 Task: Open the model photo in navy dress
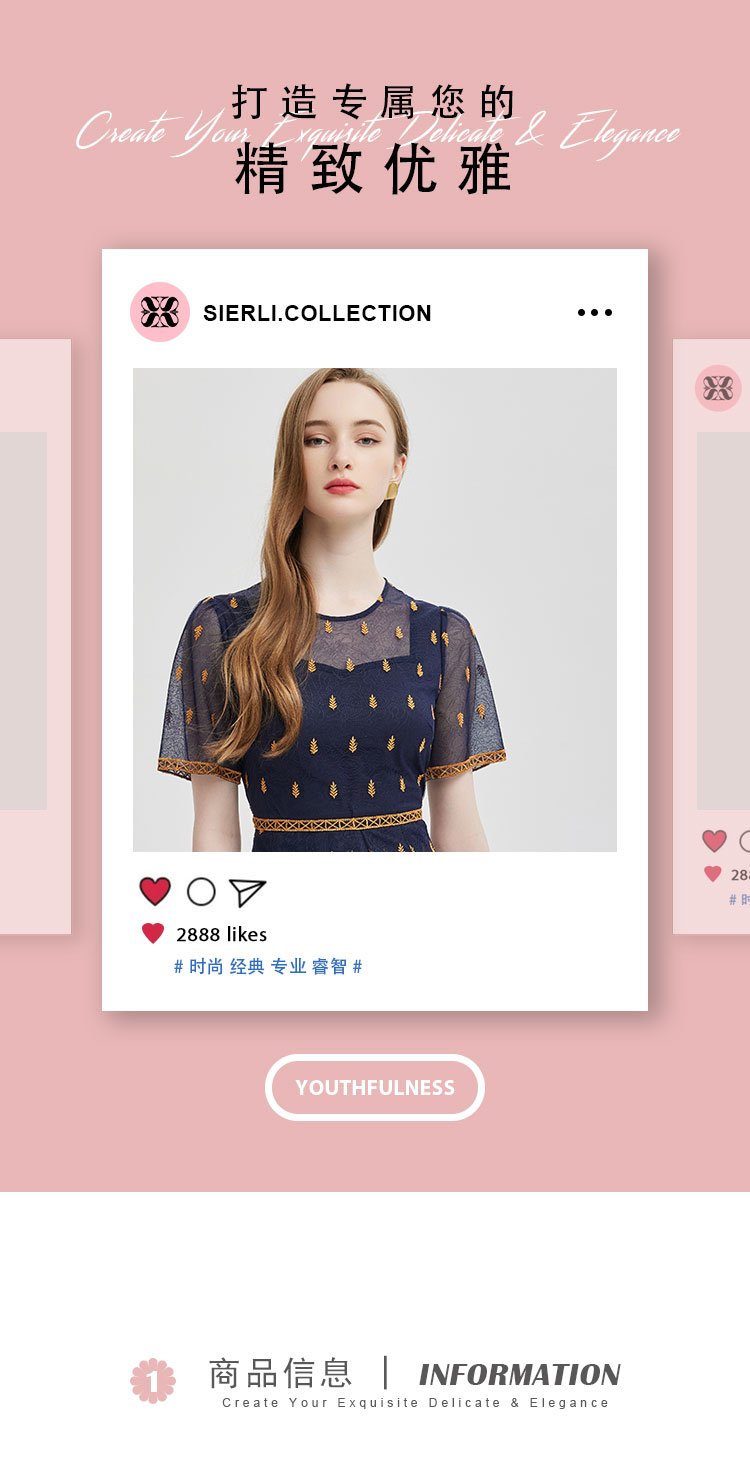tap(375, 610)
